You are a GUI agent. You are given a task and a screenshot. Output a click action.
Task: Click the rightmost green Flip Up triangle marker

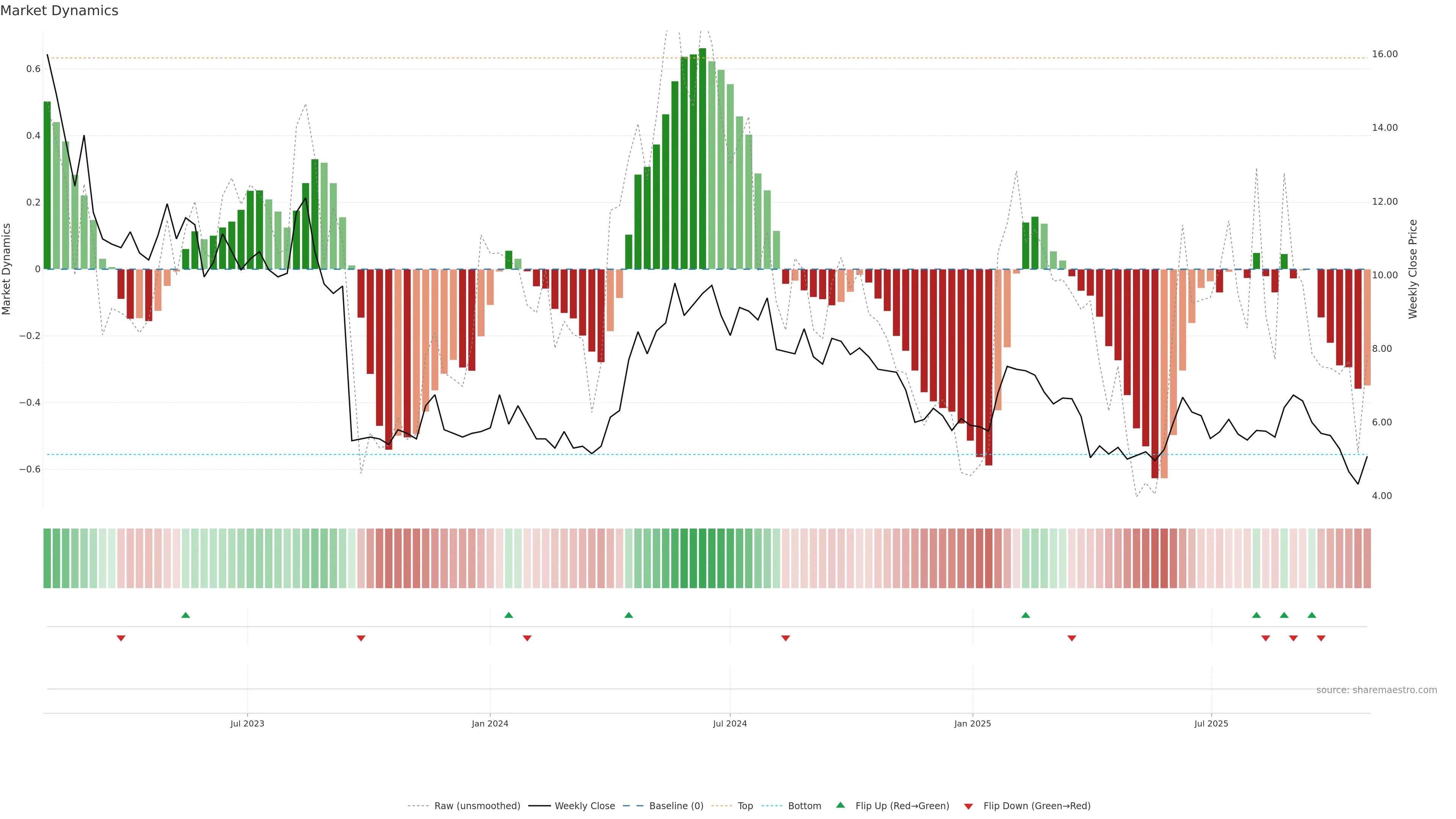1312,615
